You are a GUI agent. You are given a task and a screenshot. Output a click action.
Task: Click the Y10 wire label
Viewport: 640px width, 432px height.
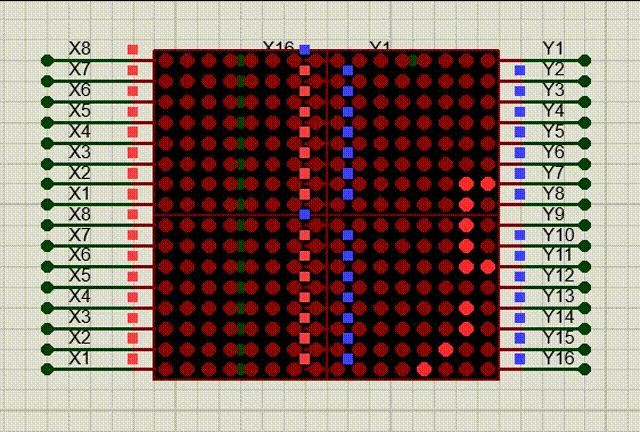point(559,235)
